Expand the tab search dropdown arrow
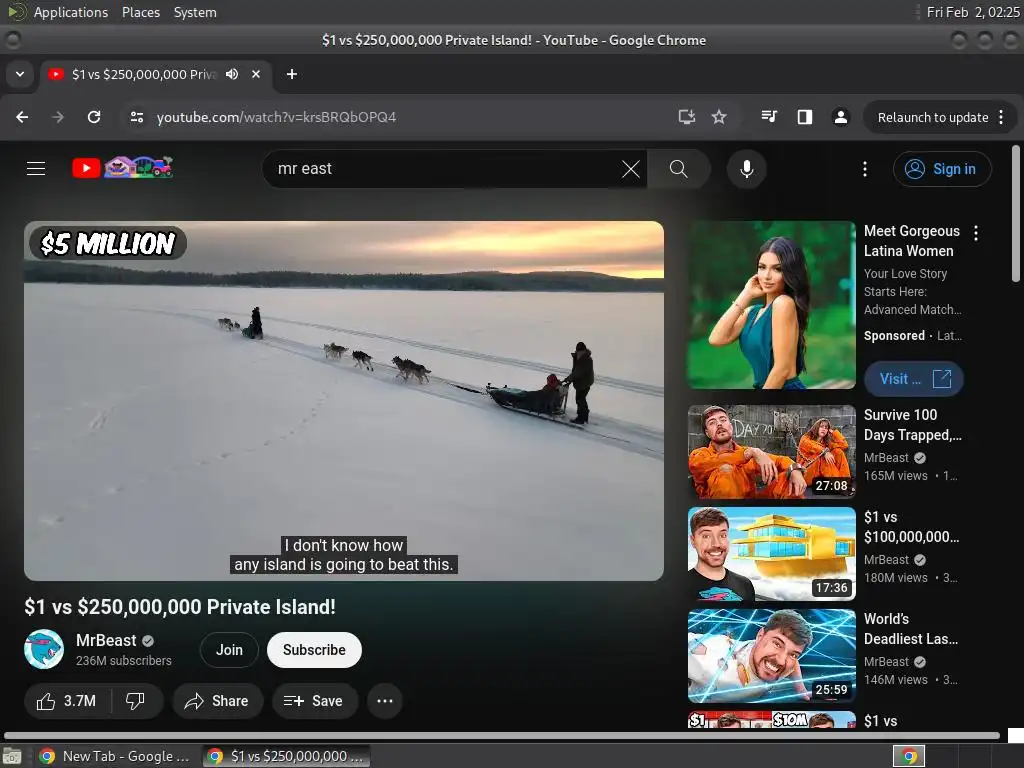Image resolution: width=1024 pixels, height=768 pixels. click(20, 74)
